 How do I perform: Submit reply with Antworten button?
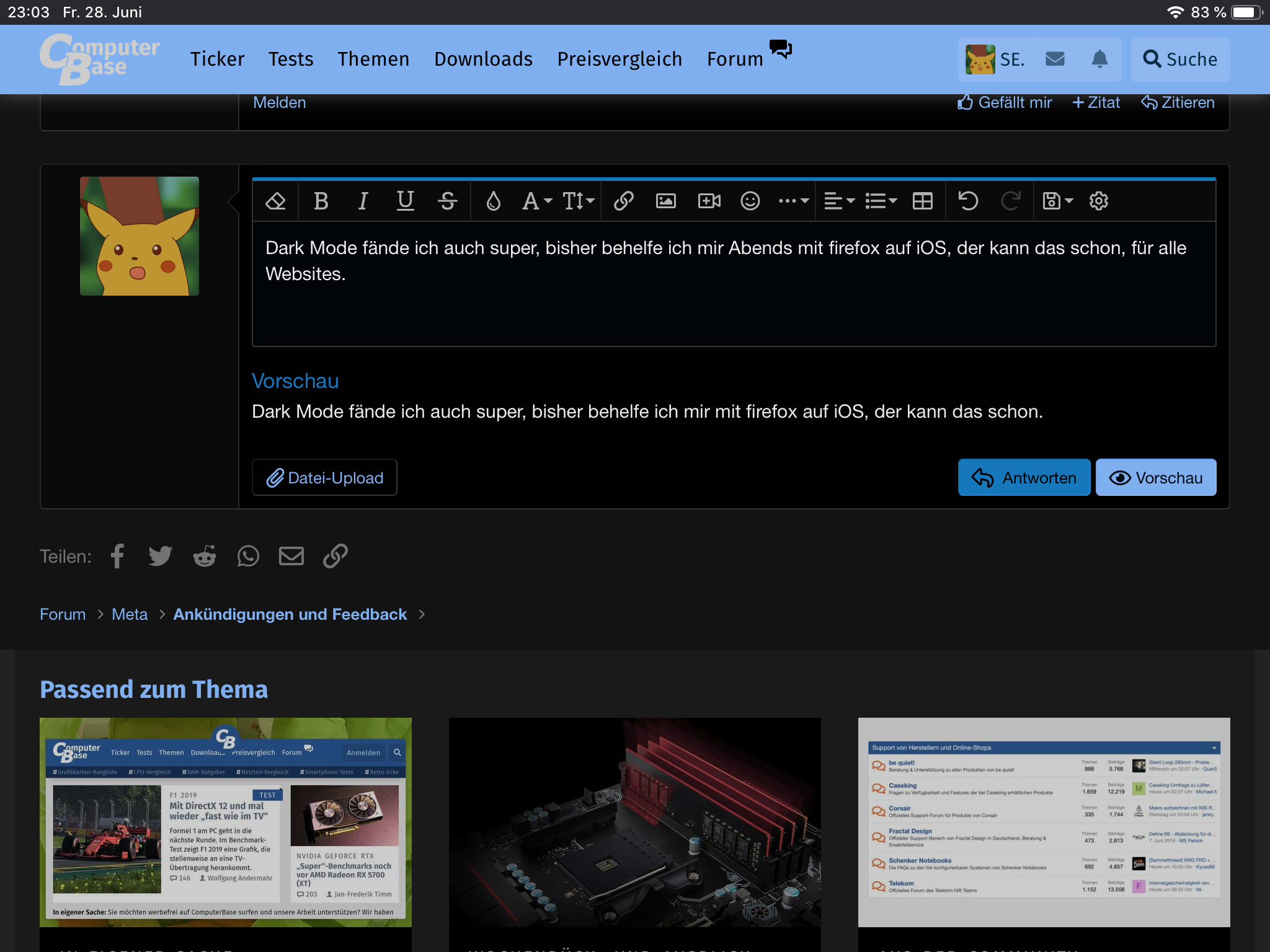[1024, 477]
